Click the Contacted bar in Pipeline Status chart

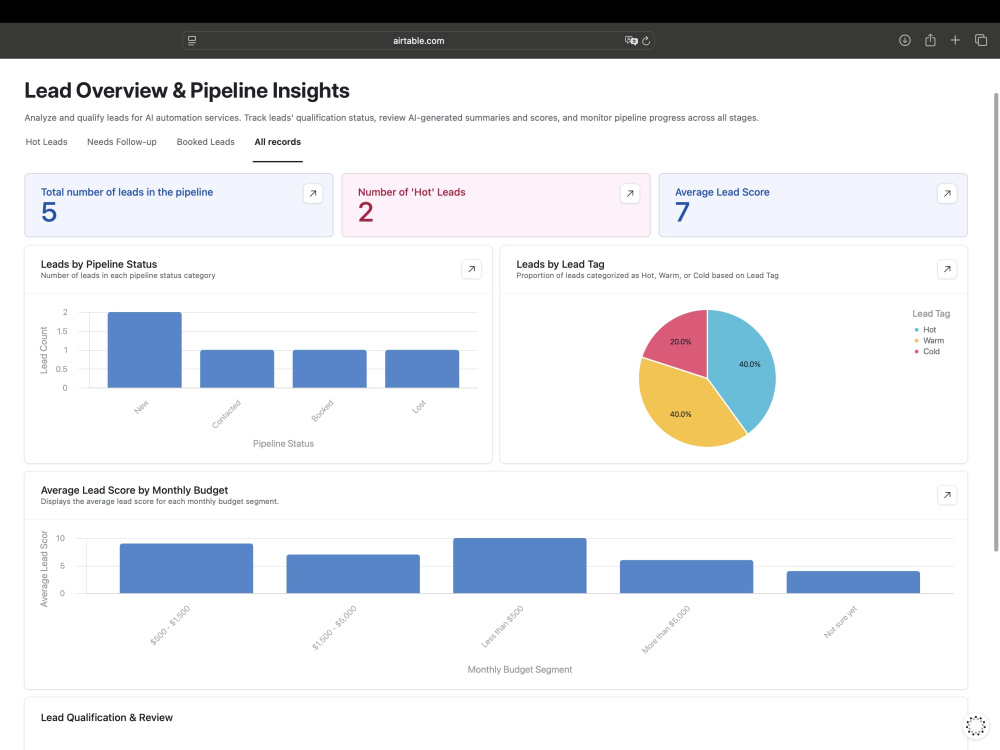[x=237, y=369]
